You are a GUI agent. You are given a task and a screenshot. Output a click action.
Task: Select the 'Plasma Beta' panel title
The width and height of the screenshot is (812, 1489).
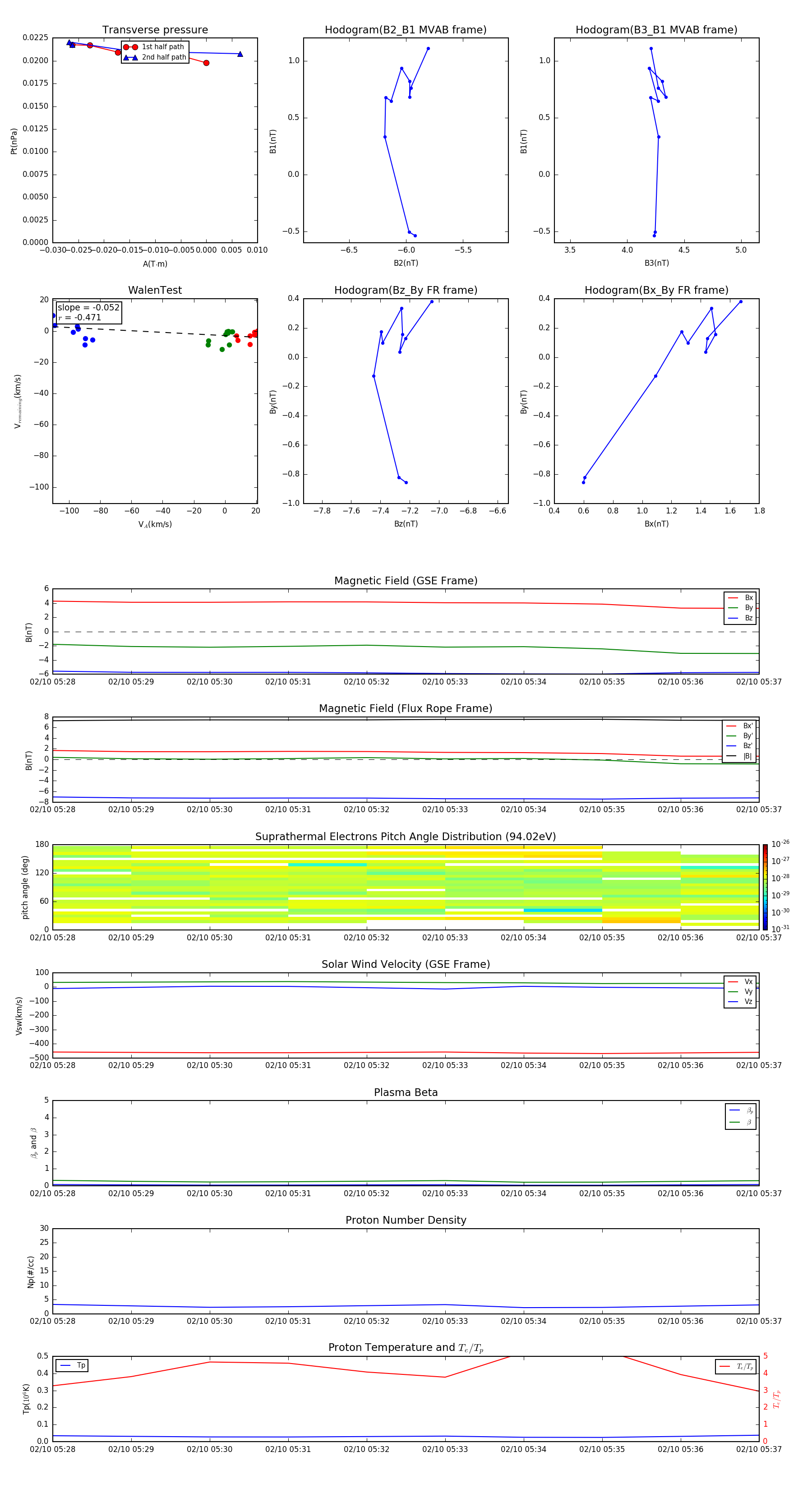click(406, 1093)
